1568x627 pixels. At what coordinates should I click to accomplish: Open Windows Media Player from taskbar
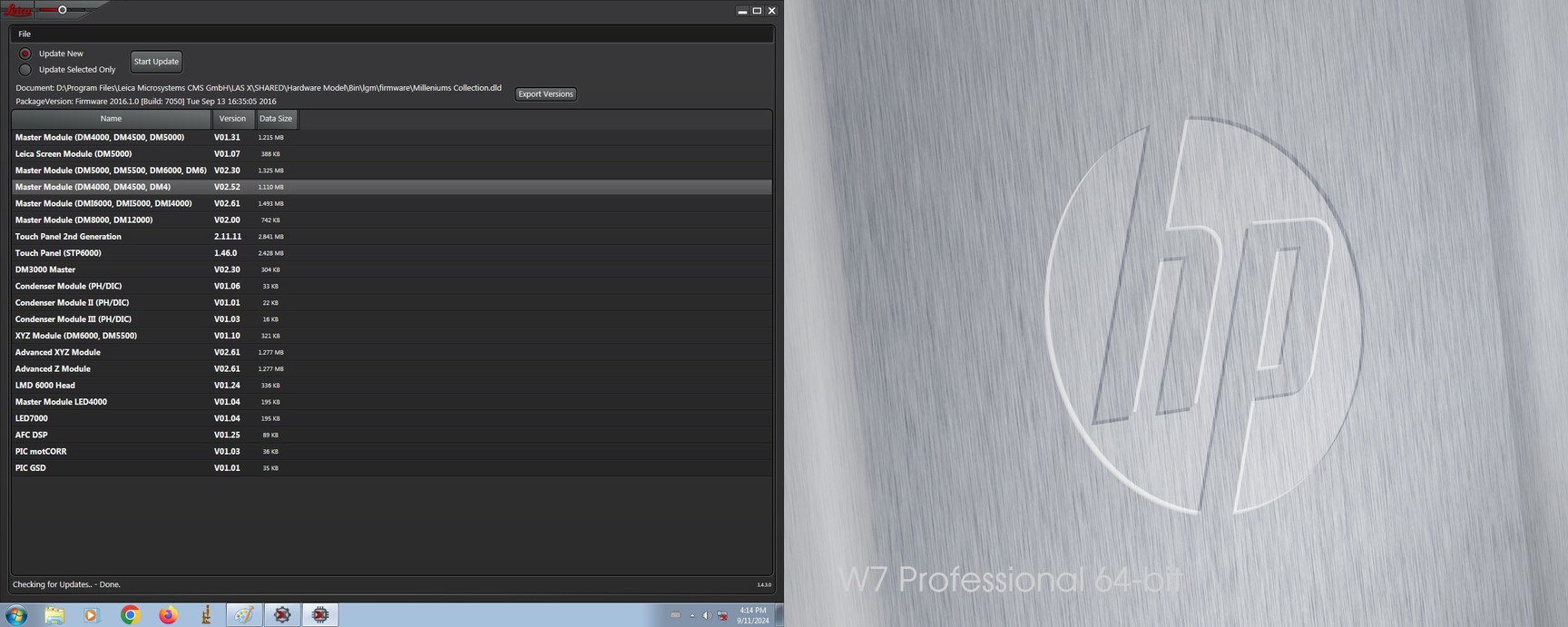(91, 615)
